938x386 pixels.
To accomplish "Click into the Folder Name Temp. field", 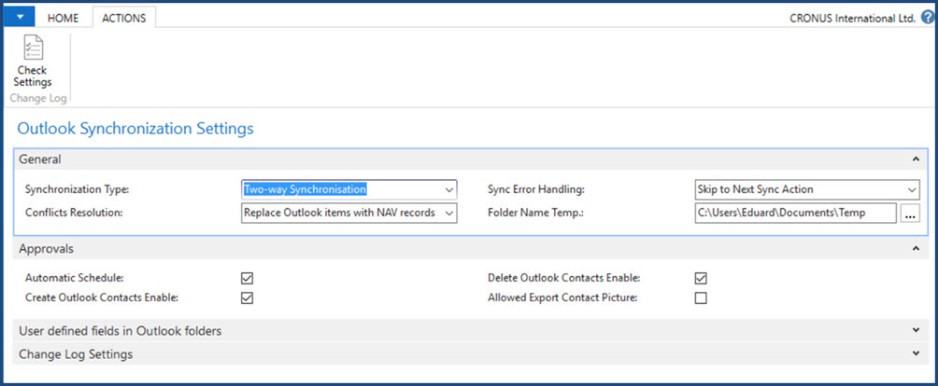I will 795,212.
